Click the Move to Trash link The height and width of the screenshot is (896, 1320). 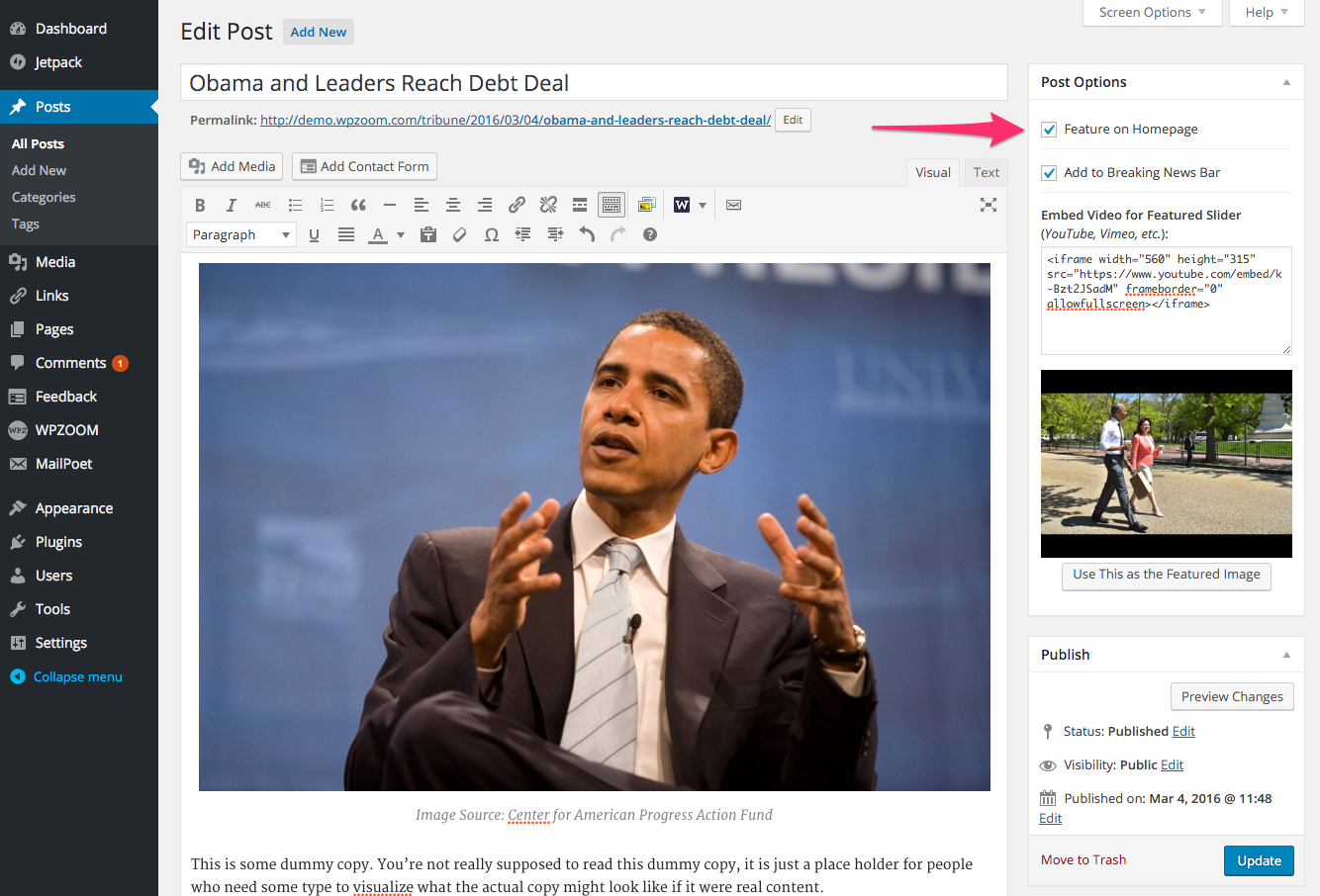tap(1083, 859)
